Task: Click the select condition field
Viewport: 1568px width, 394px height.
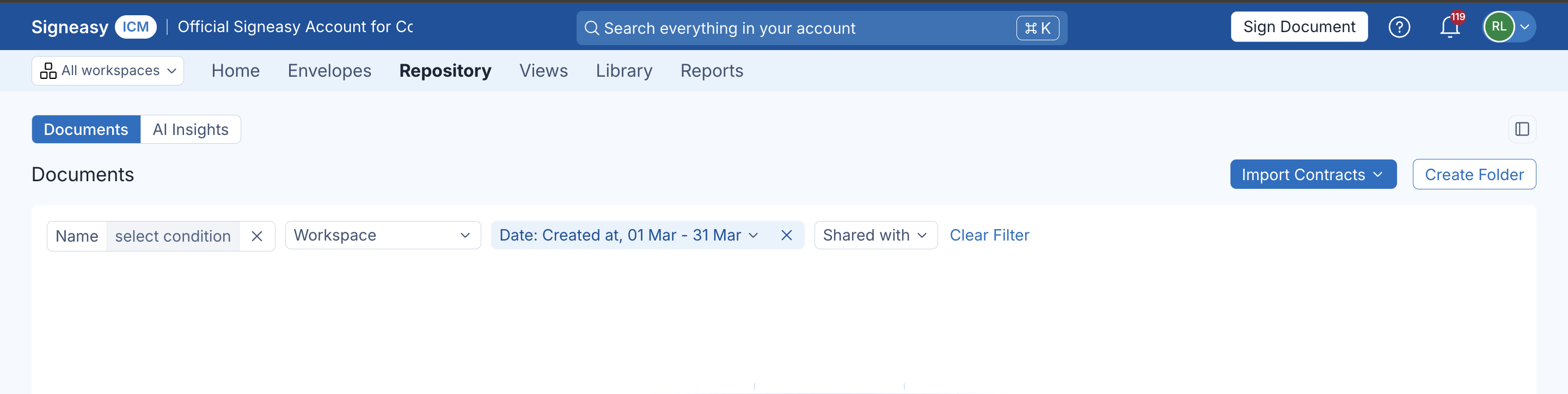Action: [x=173, y=236]
